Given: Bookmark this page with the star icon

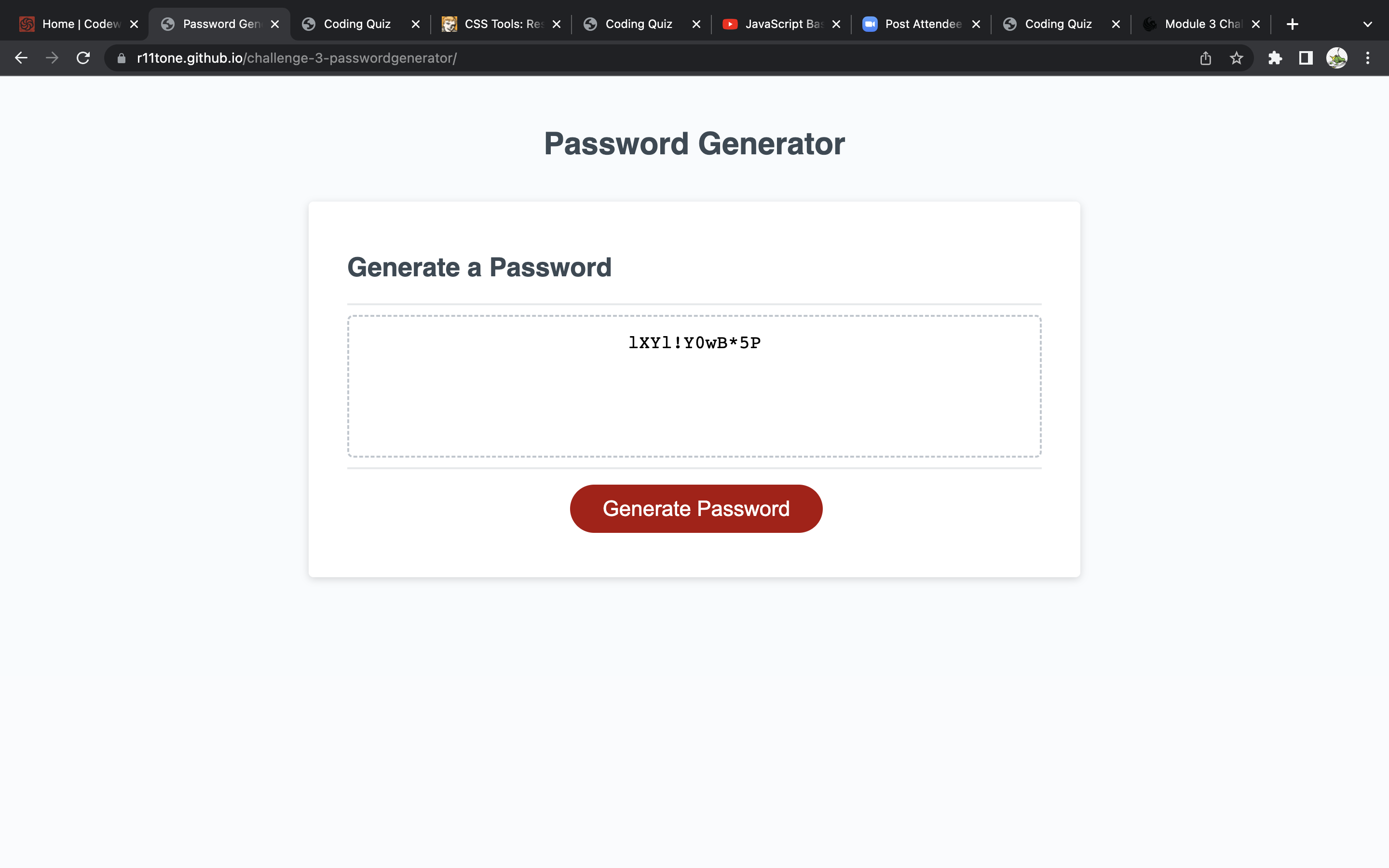Looking at the screenshot, I should pos(1236,57).
